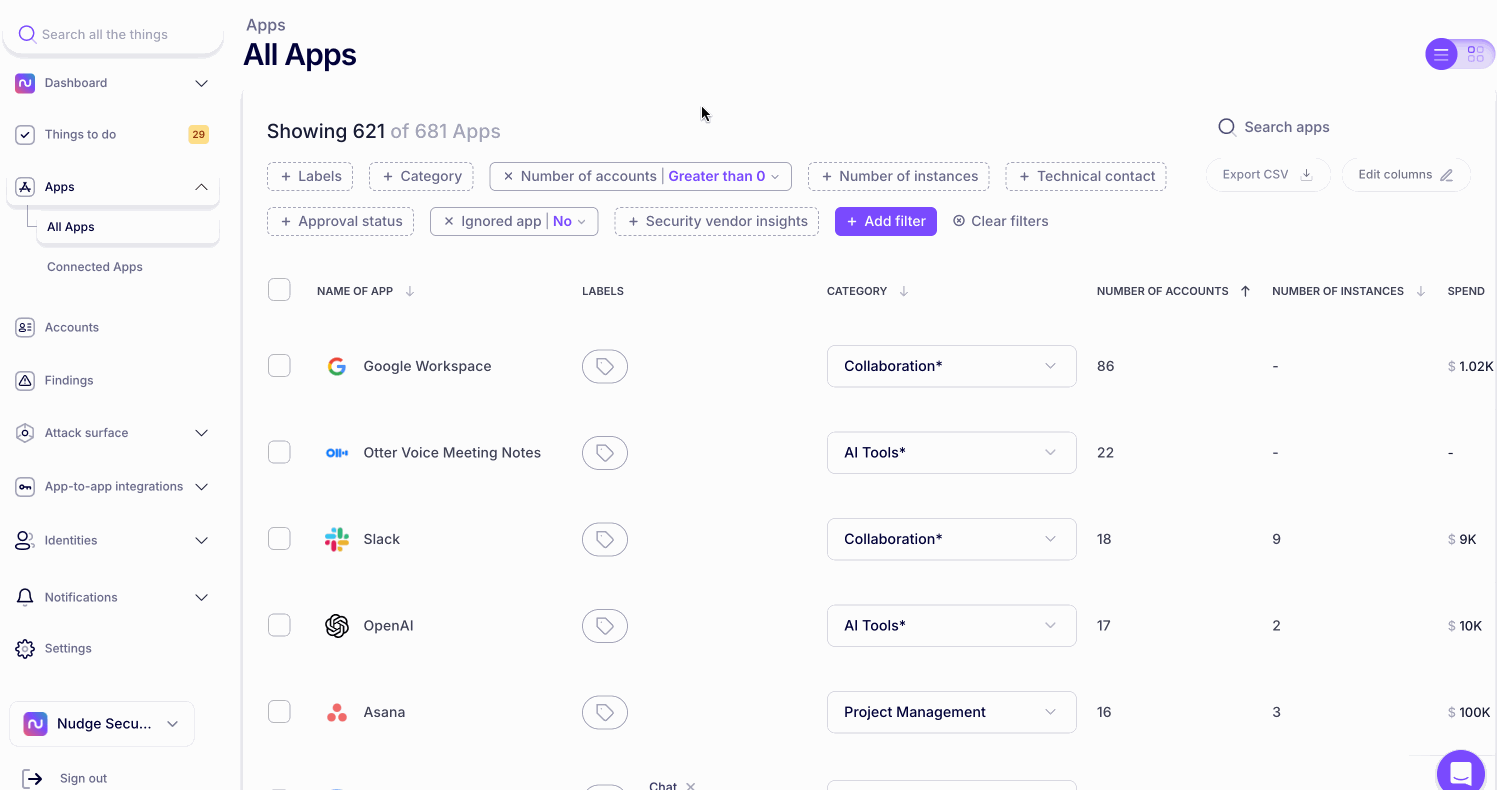Expand the Attack surface sidebar section
The image size is (1497, 790).
[201, 433]
